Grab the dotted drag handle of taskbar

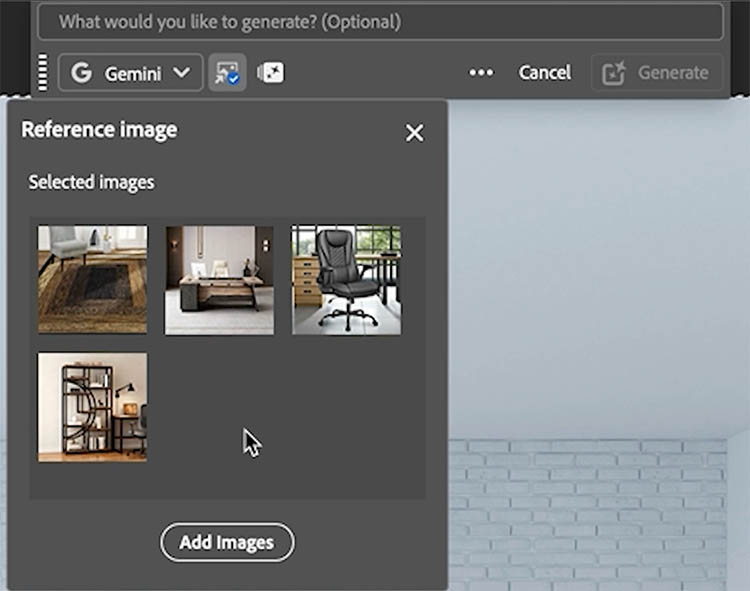(x=42, y=73)
